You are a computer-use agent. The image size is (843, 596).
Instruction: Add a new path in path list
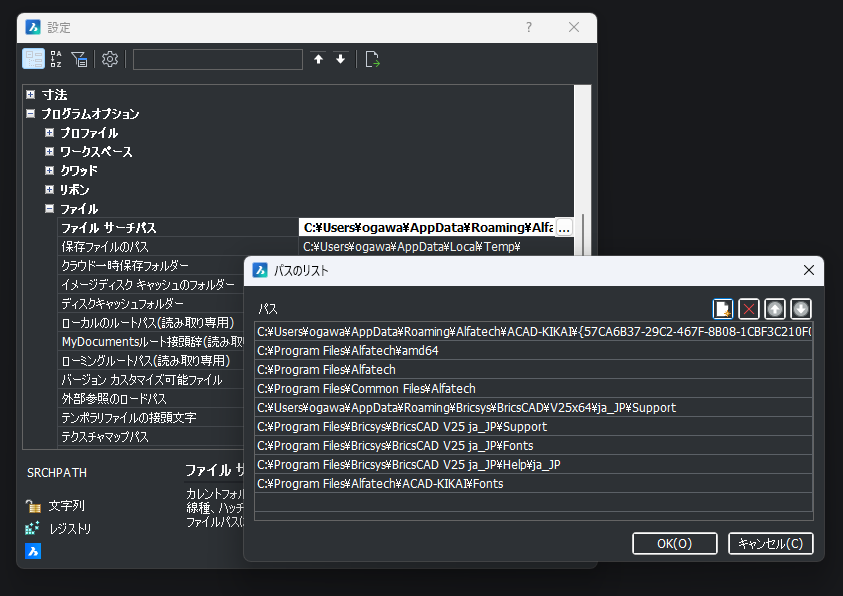click(x=723, y=309)
